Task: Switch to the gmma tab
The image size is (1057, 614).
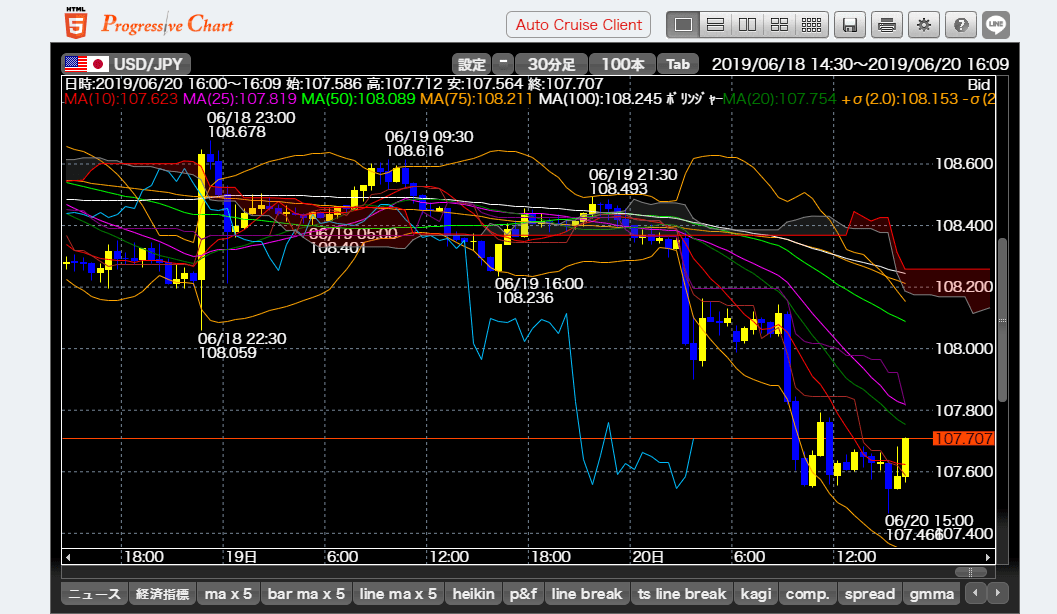Action: click(x=932, y=594)
